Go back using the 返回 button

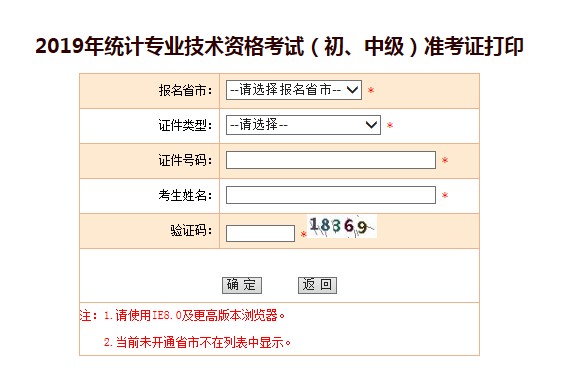point(317,285)
